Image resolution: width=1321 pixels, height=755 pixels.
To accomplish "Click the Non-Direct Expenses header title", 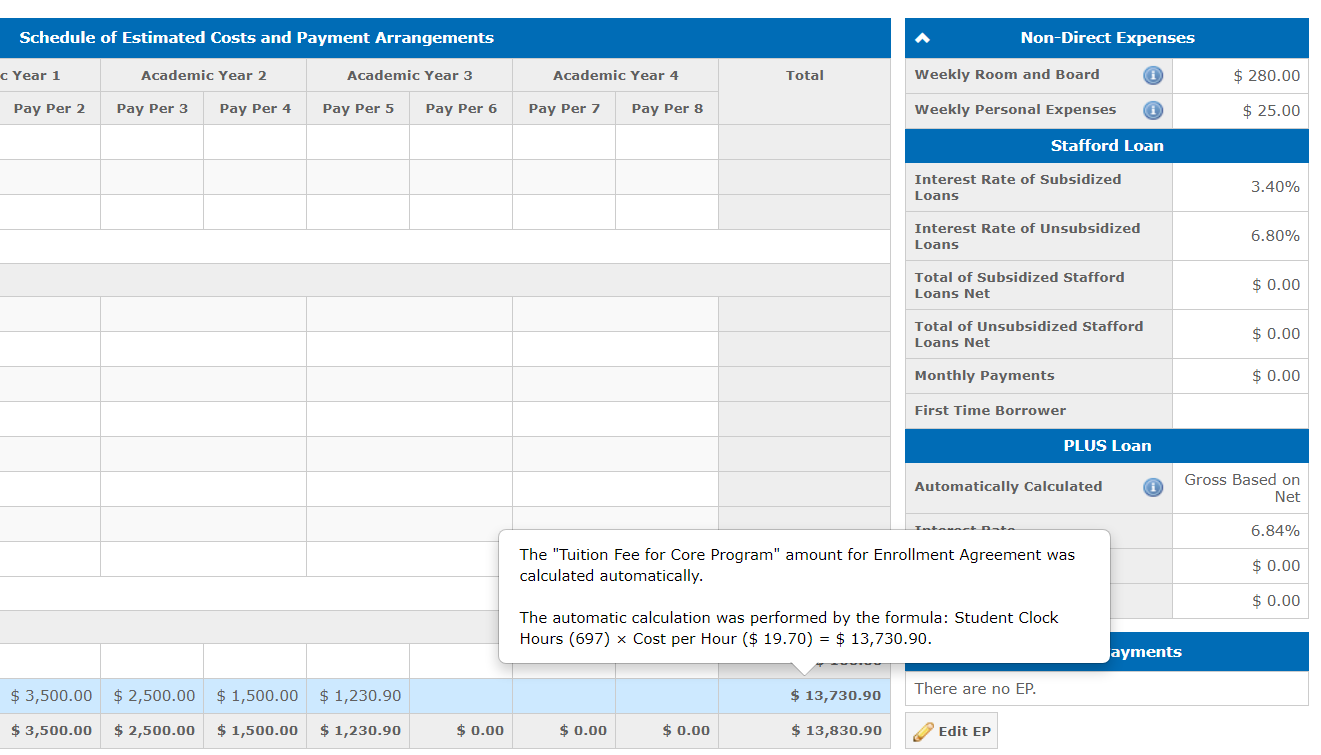I will click(x=1107, y=38).
